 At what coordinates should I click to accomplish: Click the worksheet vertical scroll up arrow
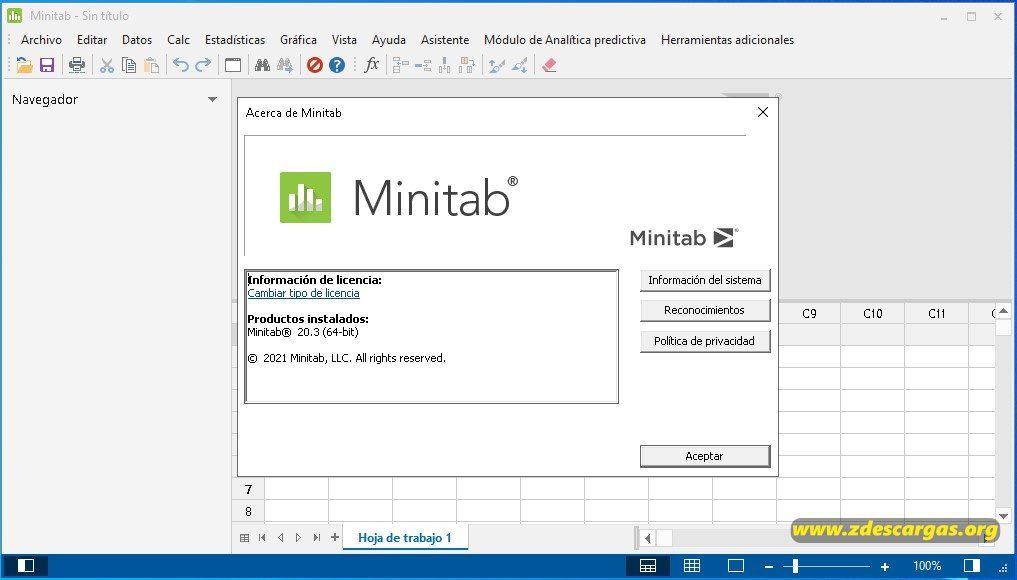tap(1003, 311)
